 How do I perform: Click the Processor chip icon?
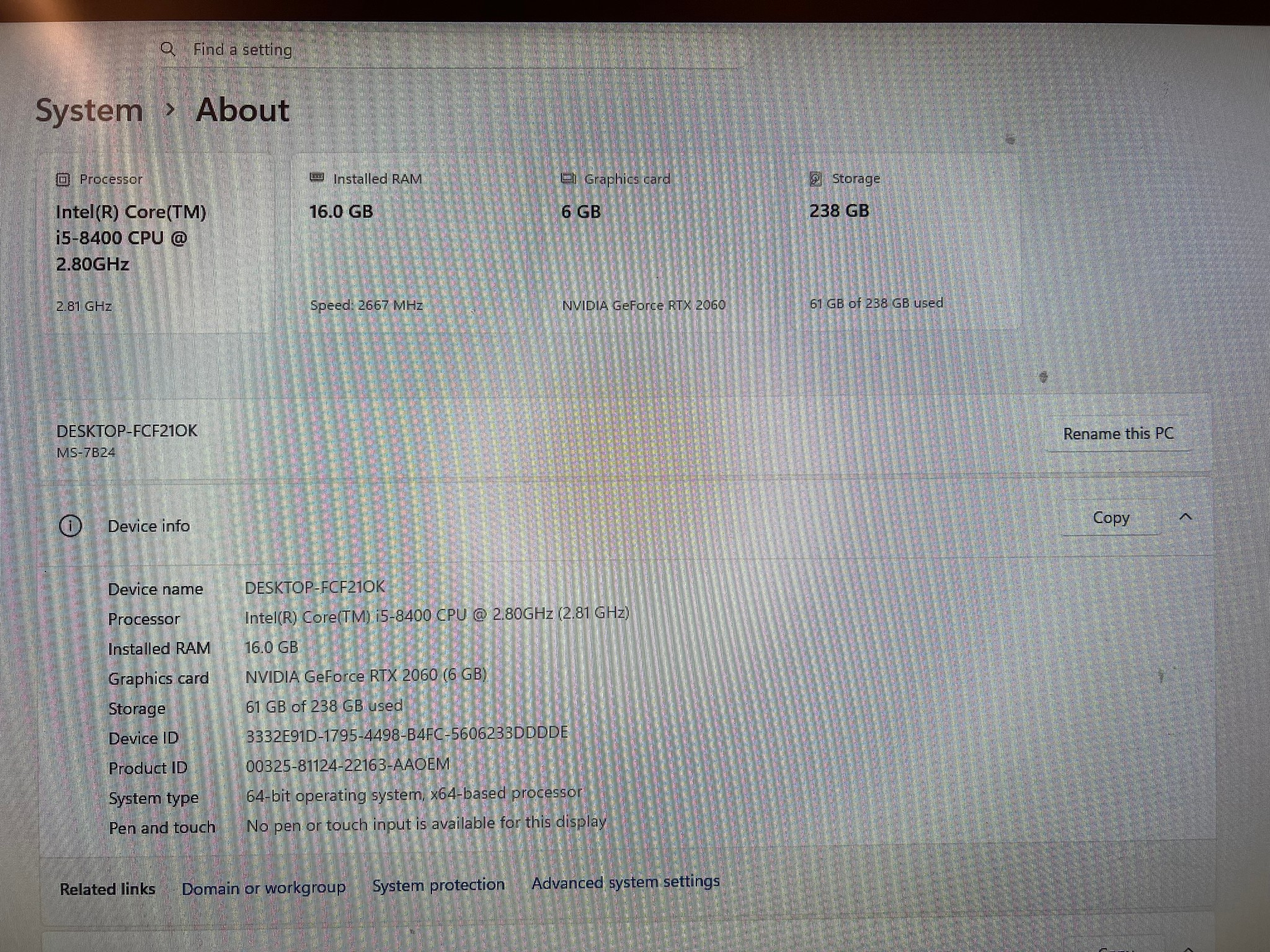(x=63, y=180)
